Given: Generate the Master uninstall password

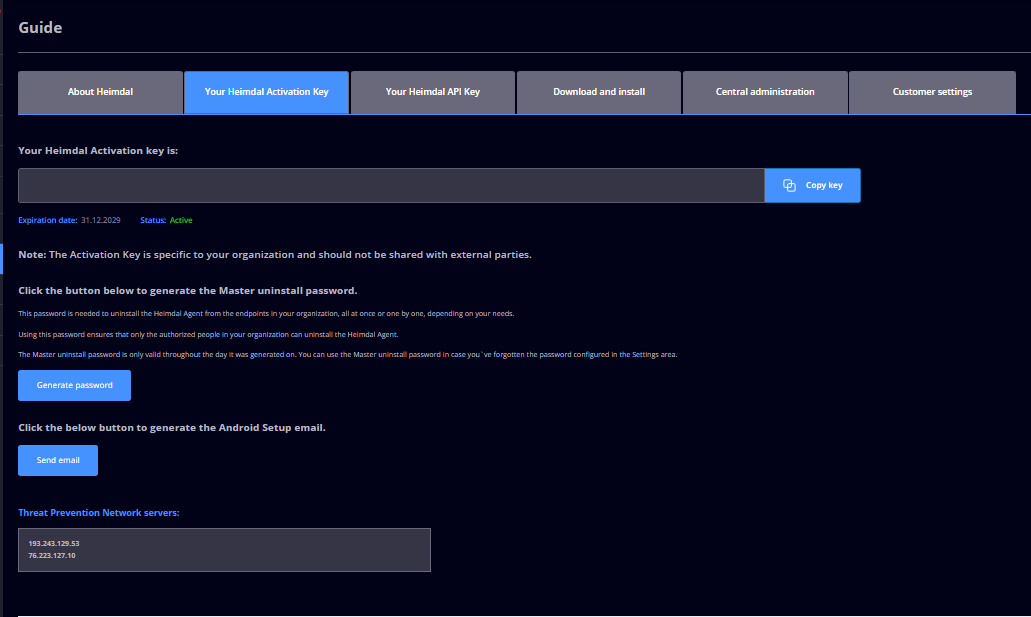Looking at the screenshot, I should tap(74, 385).
